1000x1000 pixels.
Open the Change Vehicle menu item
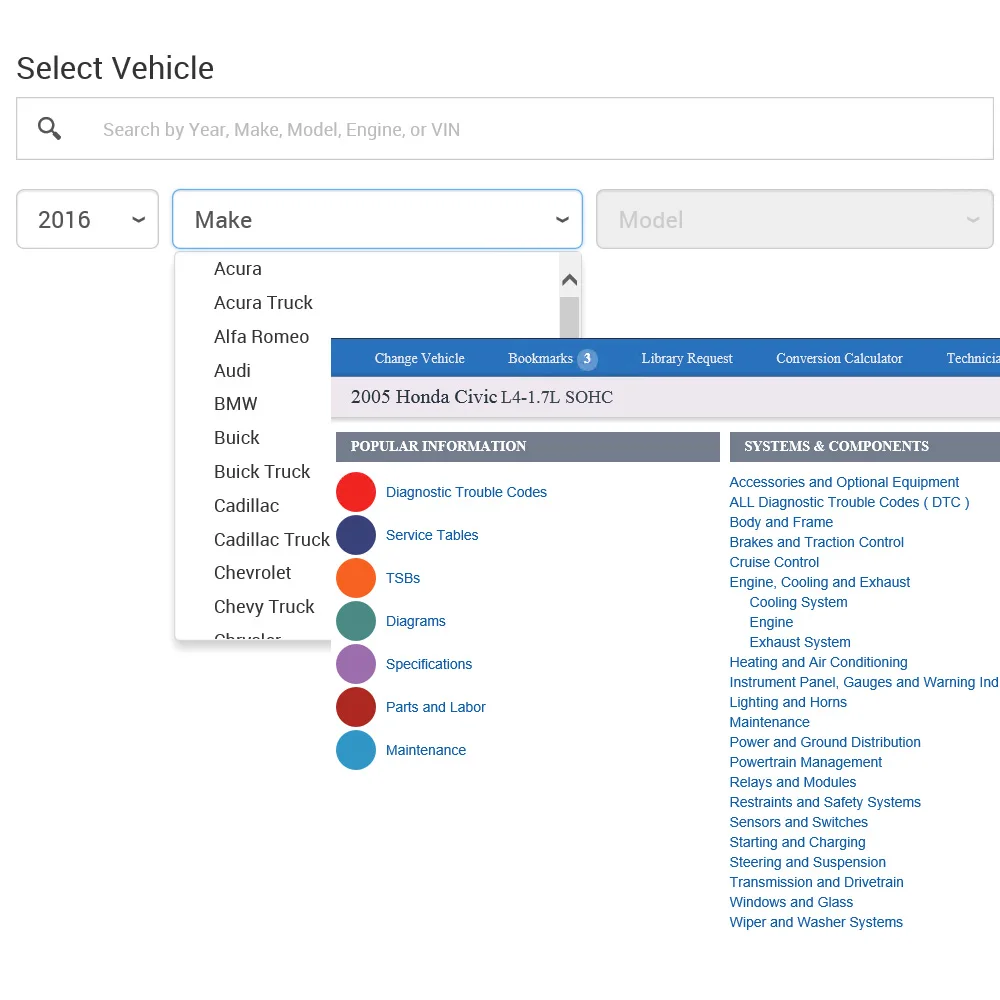coord(419,358)
